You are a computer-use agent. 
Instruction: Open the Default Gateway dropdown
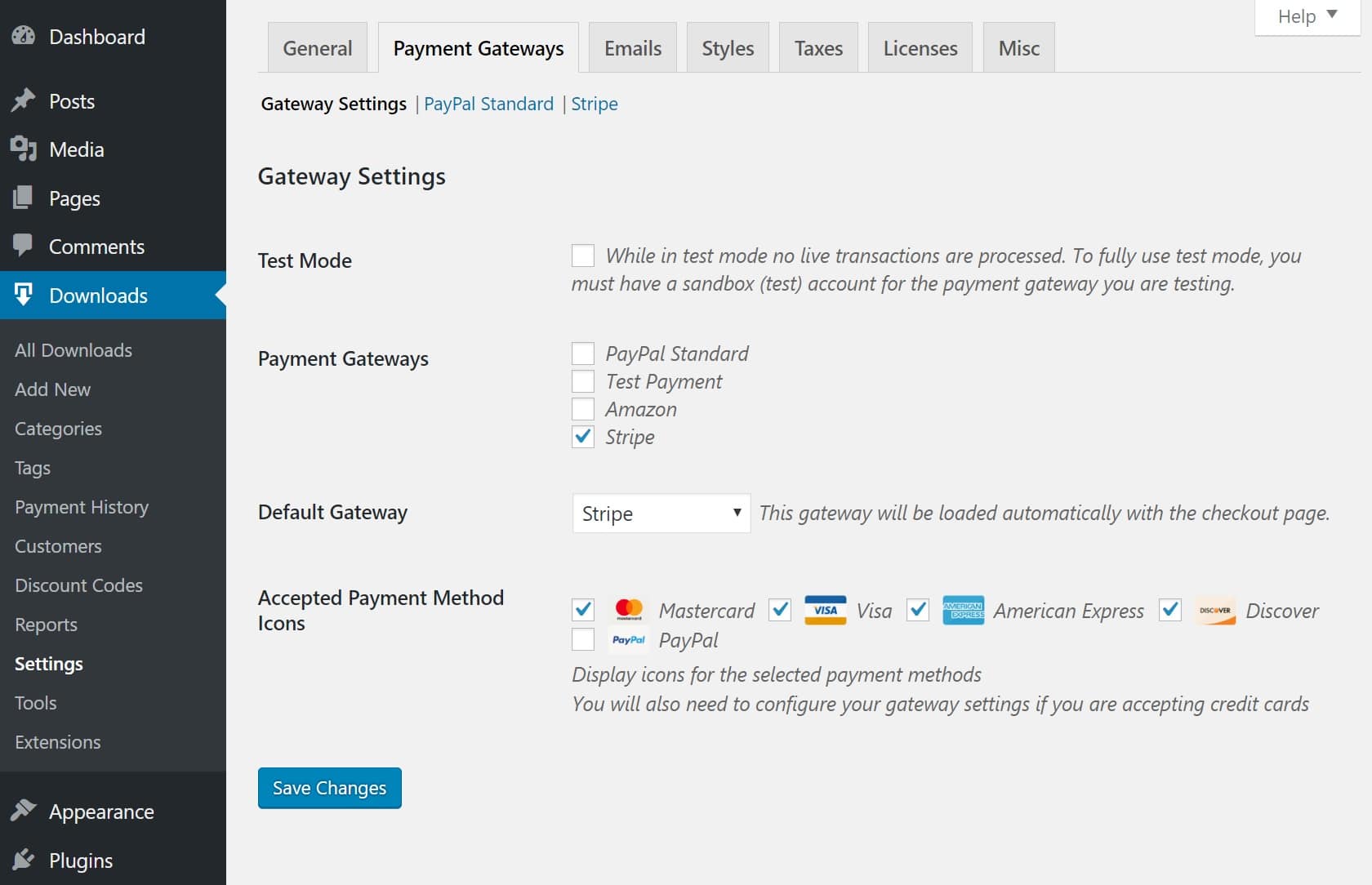[661, 514]
